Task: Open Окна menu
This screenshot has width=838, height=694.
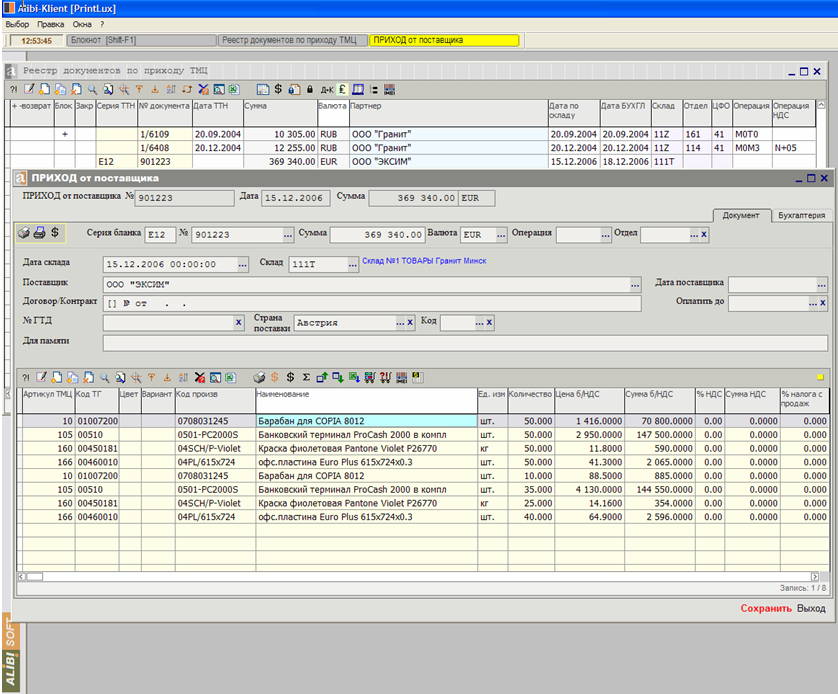Action: tap(82, 24)
